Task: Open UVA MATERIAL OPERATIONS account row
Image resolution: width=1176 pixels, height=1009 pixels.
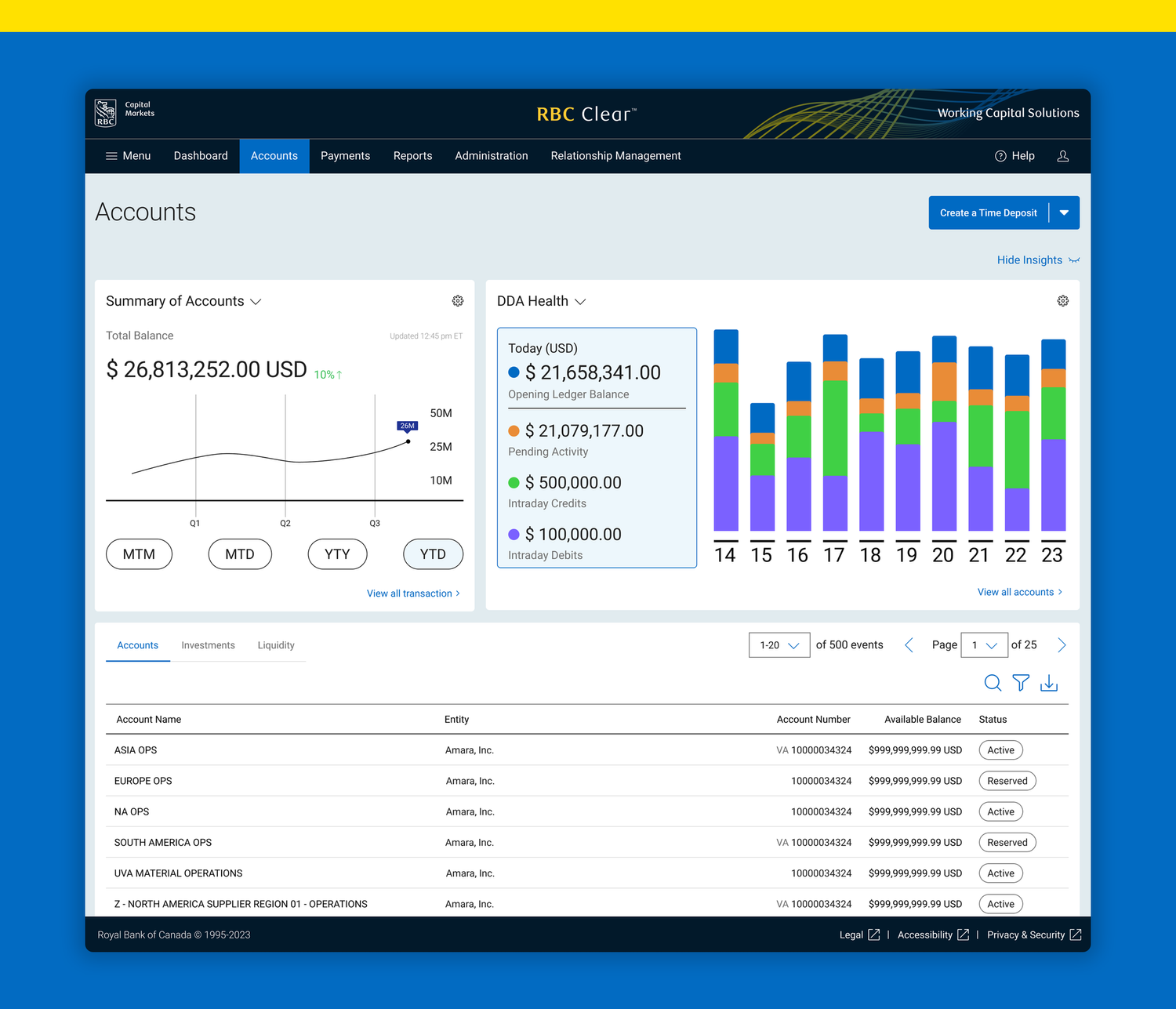Action: click(x=587, y=873)
